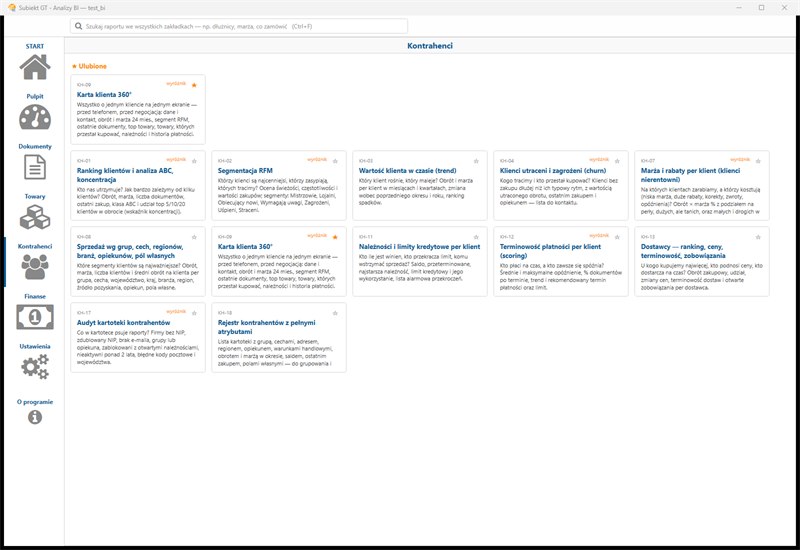Open the START home icon

(35, 67)
